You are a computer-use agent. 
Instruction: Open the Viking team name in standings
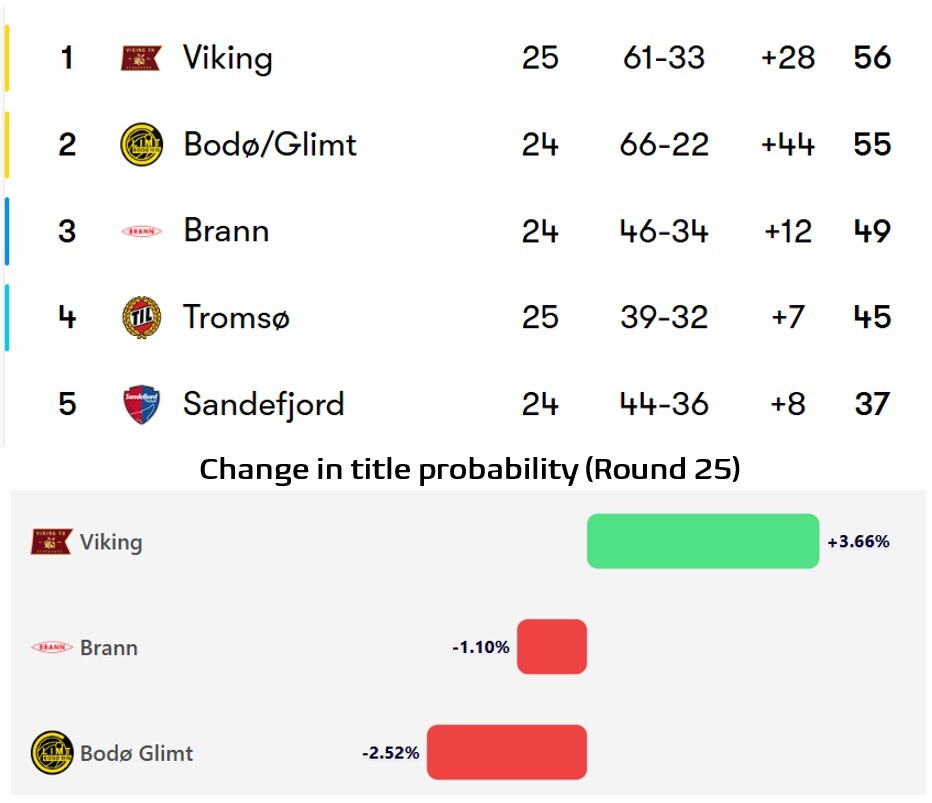point(228,59)
